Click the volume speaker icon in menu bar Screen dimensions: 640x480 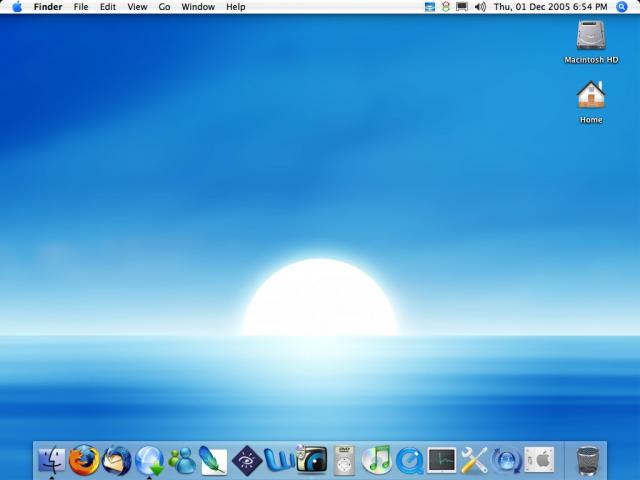click(480, 7)
